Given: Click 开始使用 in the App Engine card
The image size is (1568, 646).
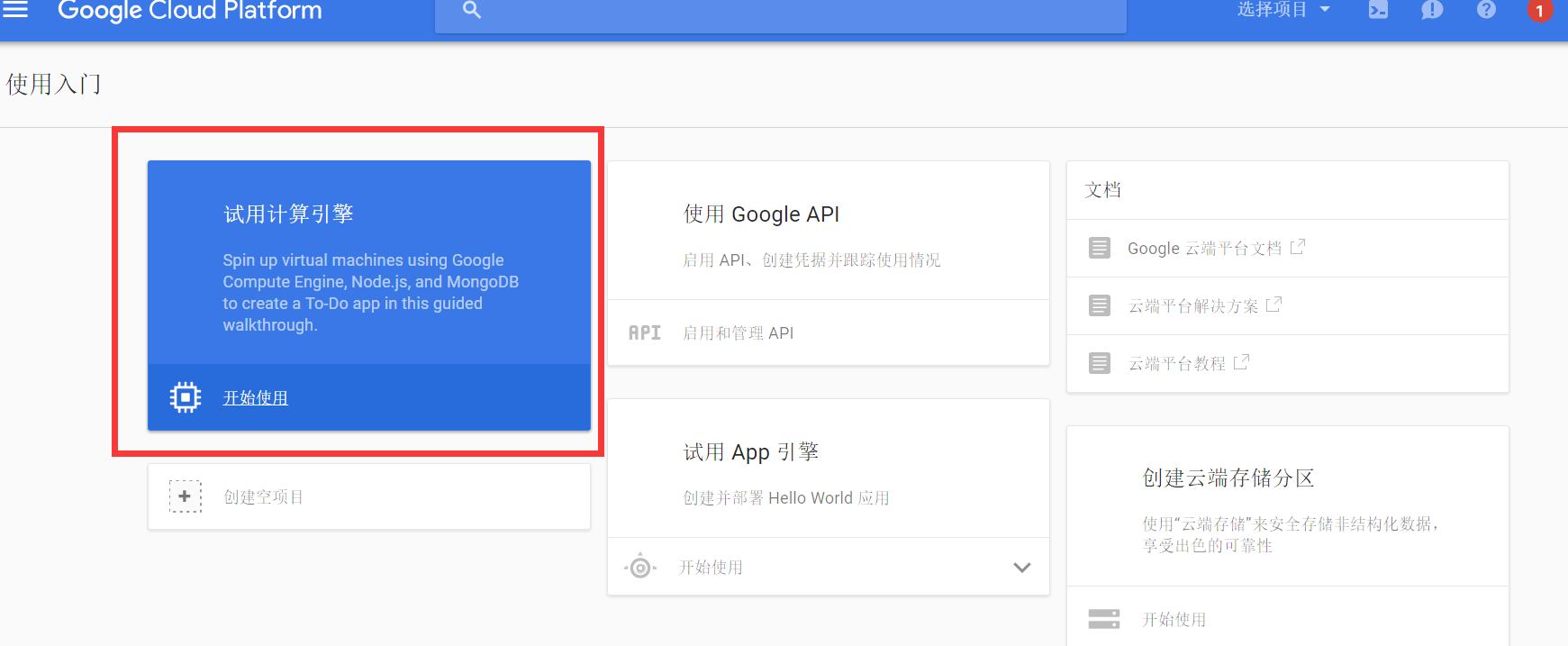Looking at the screenshot, I should tap(711, 567).
